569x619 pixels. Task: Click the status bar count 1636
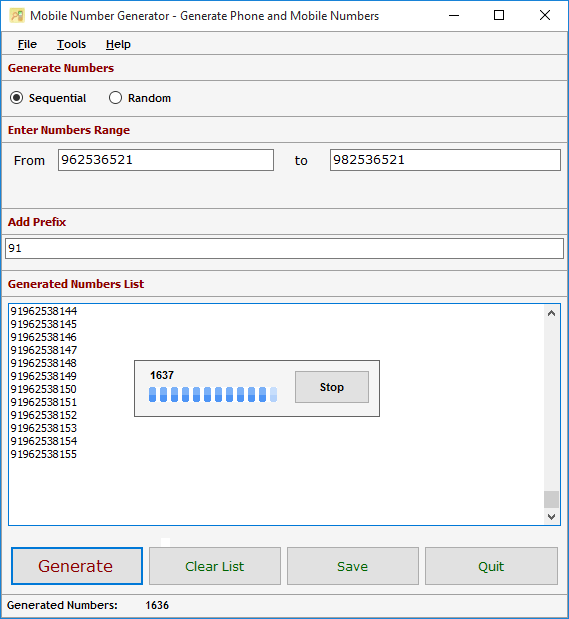(157, 605)
